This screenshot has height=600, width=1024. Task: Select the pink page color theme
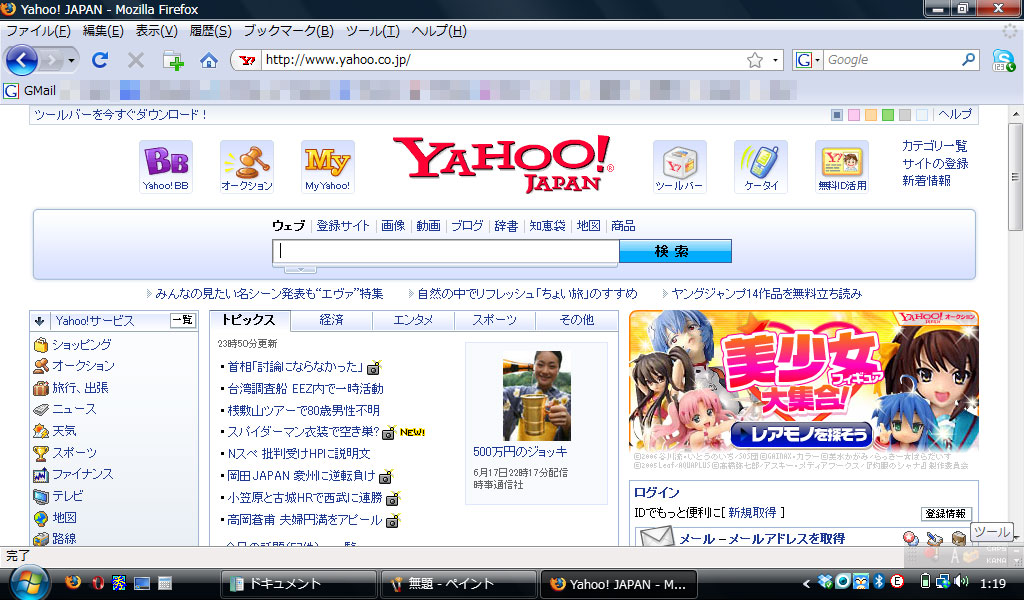(854, 115)
